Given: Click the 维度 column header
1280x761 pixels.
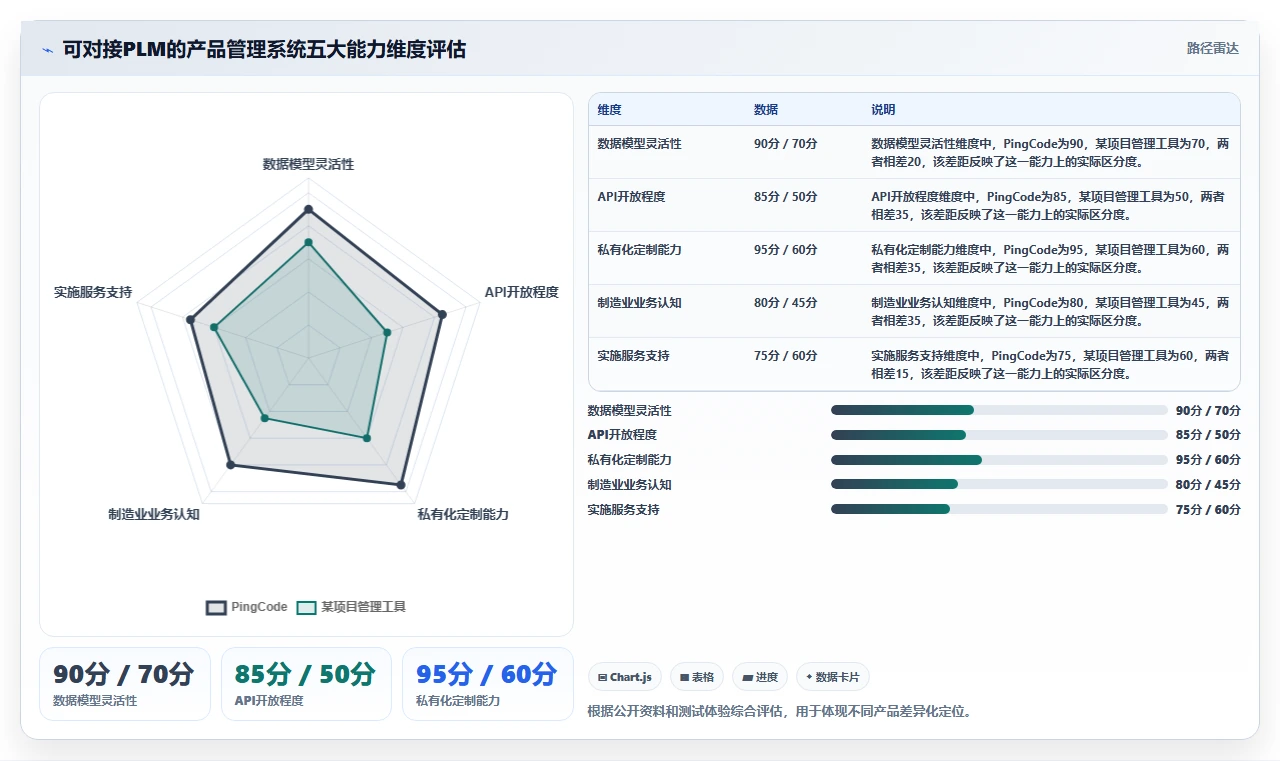Looking at the screenshot, I should [609, 110].
